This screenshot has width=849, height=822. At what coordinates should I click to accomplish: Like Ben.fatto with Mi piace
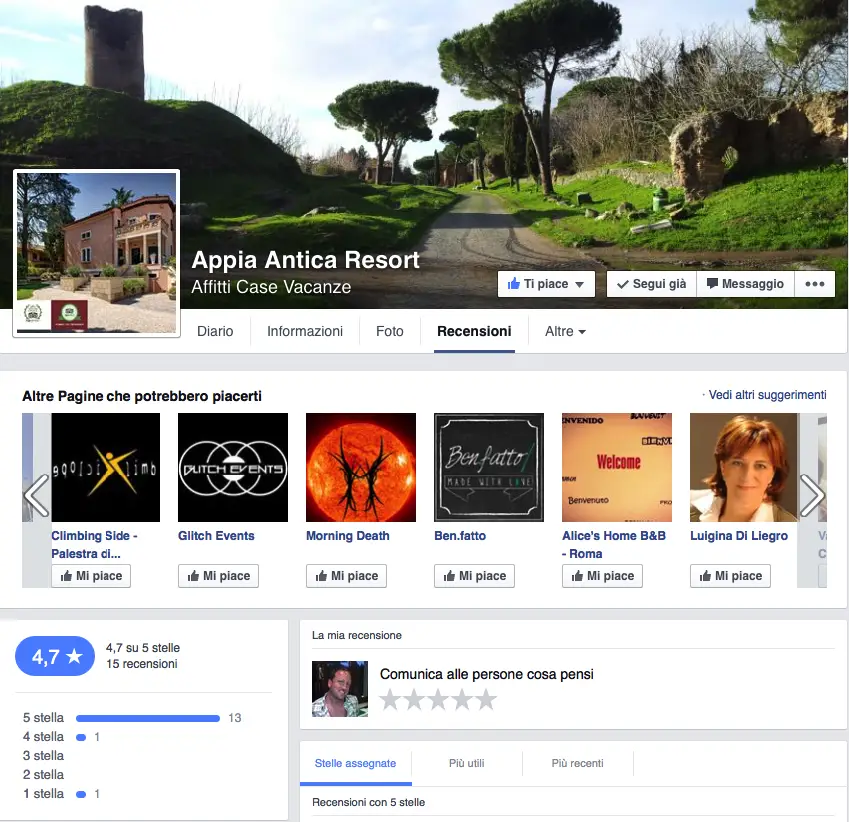474,576
